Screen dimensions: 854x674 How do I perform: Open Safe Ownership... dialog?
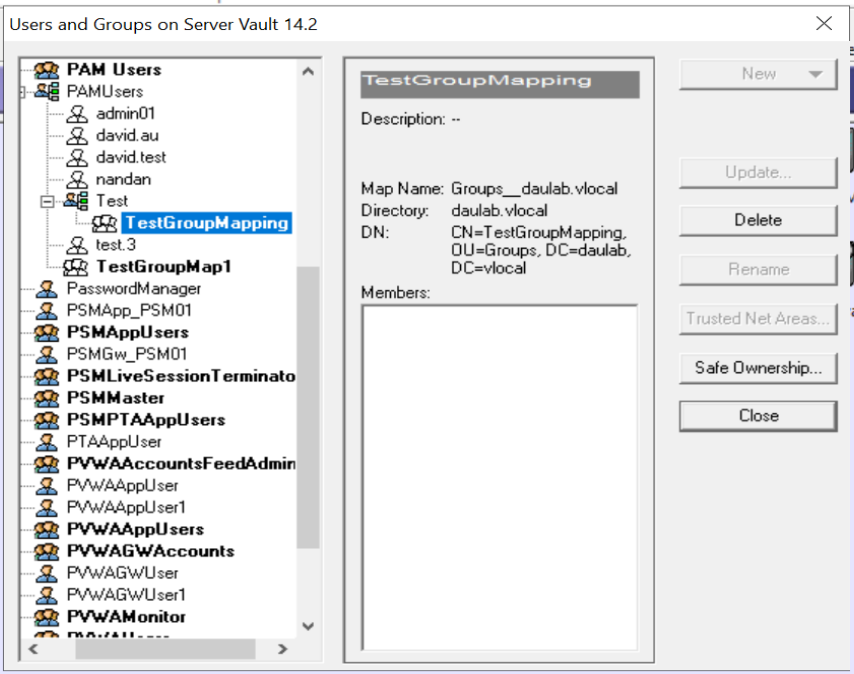pyautogui.click(x=758, y=367)
